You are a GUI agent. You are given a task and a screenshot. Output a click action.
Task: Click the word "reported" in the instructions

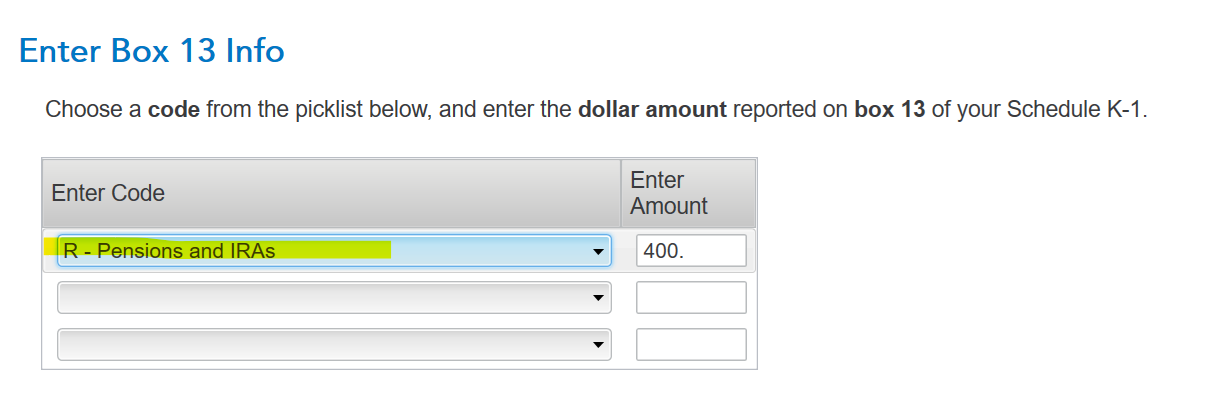tap(770, 110)
